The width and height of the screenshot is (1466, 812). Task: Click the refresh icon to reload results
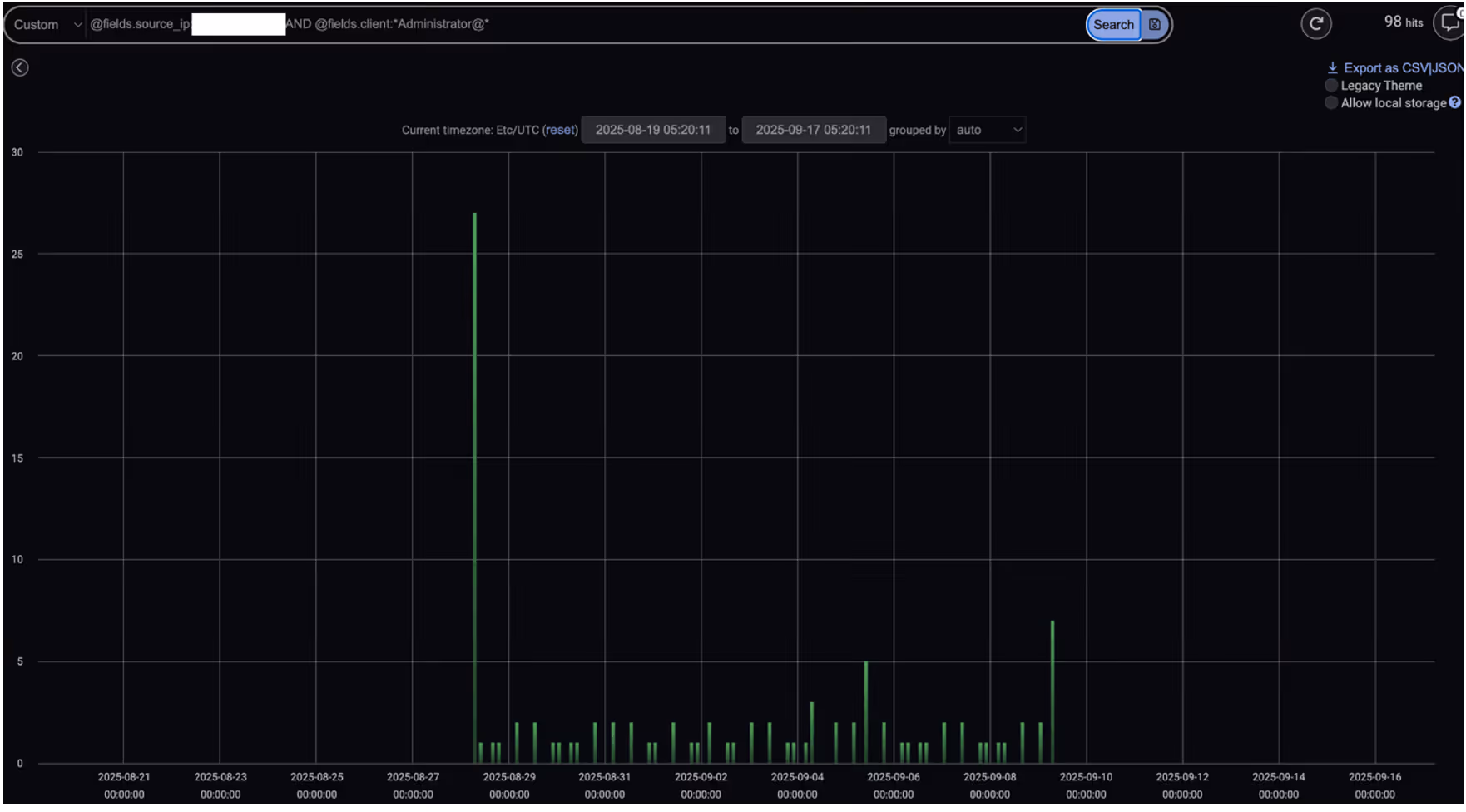(1318, 23)
